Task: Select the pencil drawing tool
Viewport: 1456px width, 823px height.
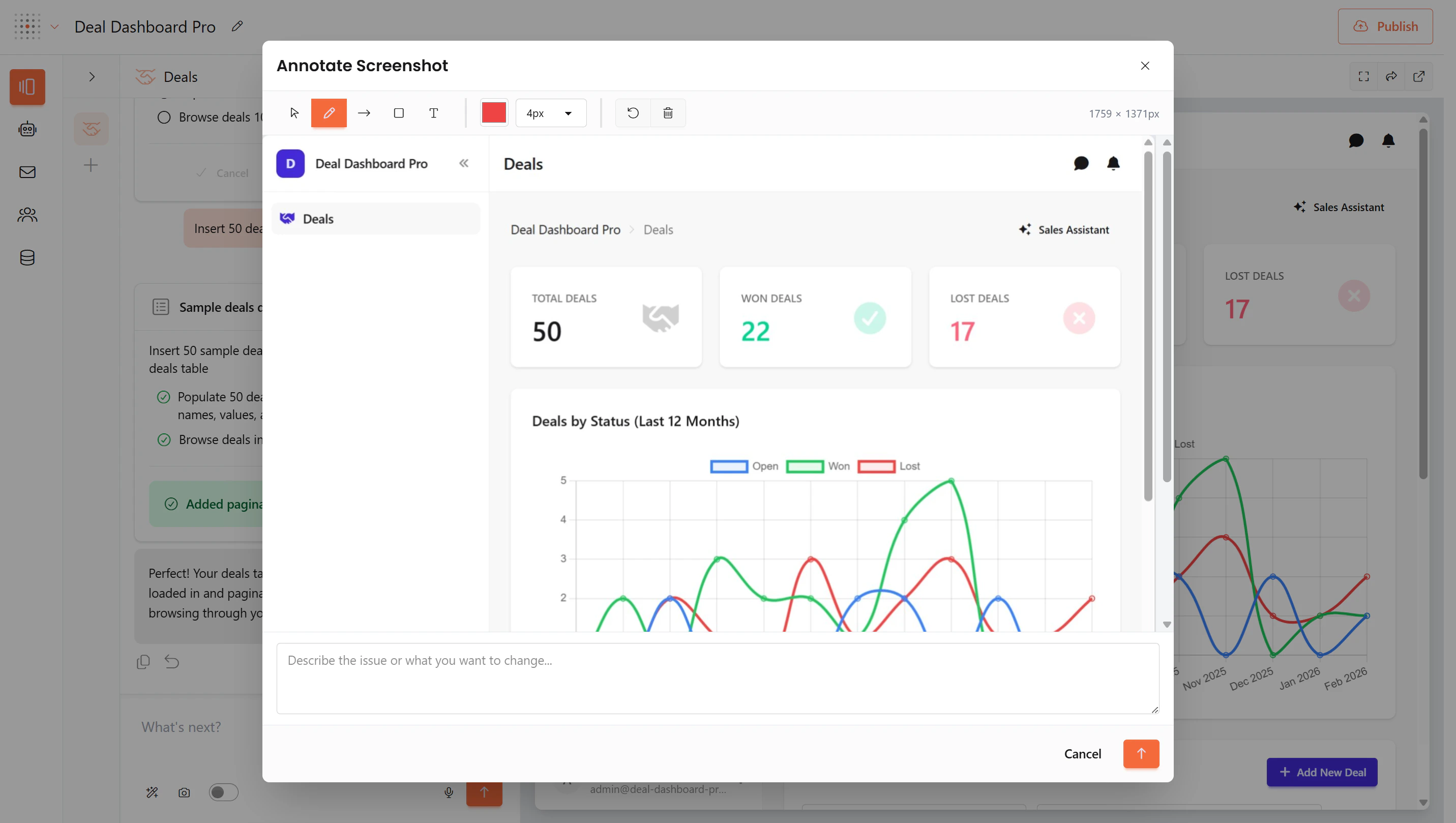Action: point(329,113)
